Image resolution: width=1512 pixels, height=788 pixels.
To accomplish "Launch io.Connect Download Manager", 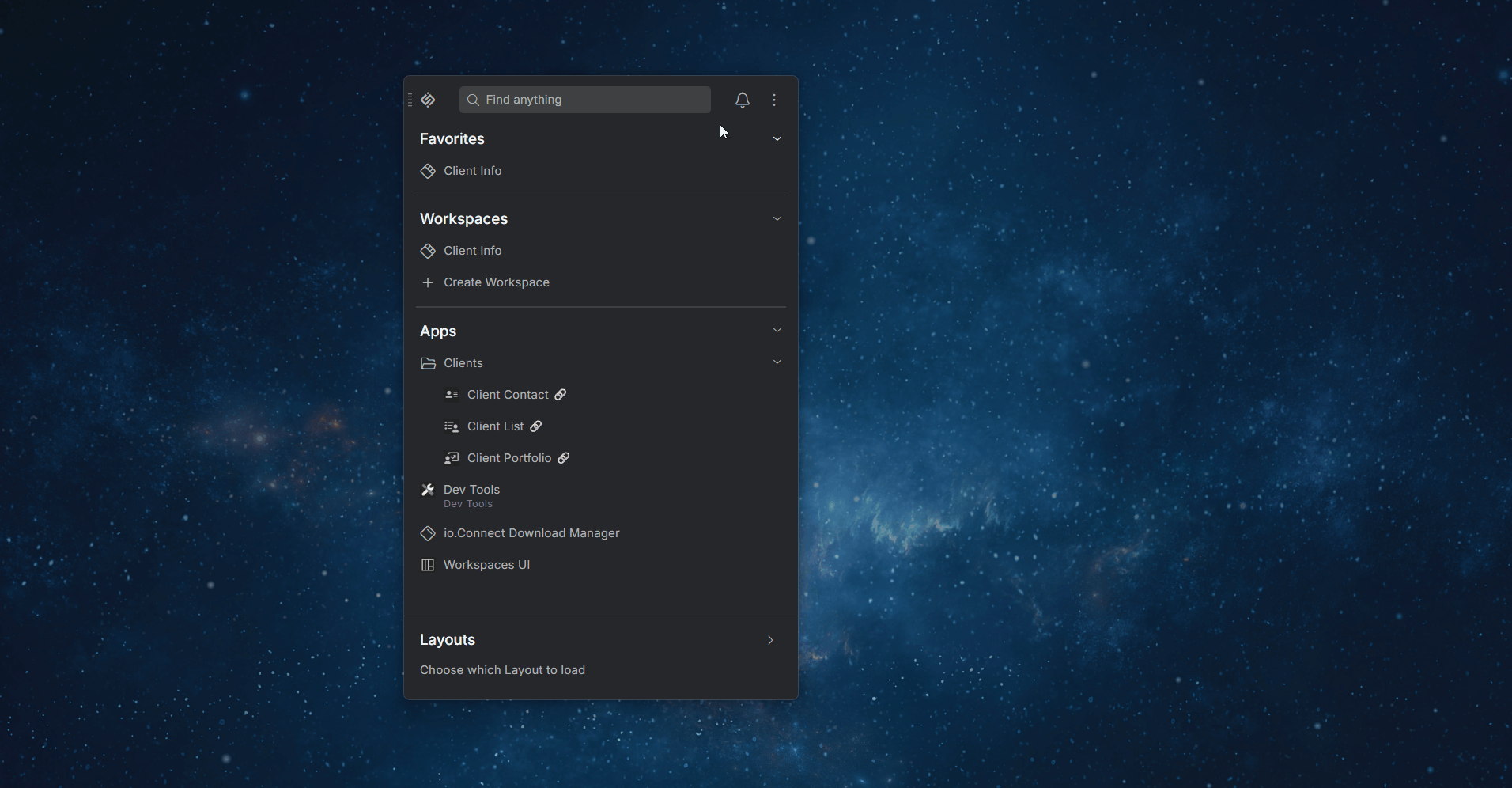I will coord(531,533).
